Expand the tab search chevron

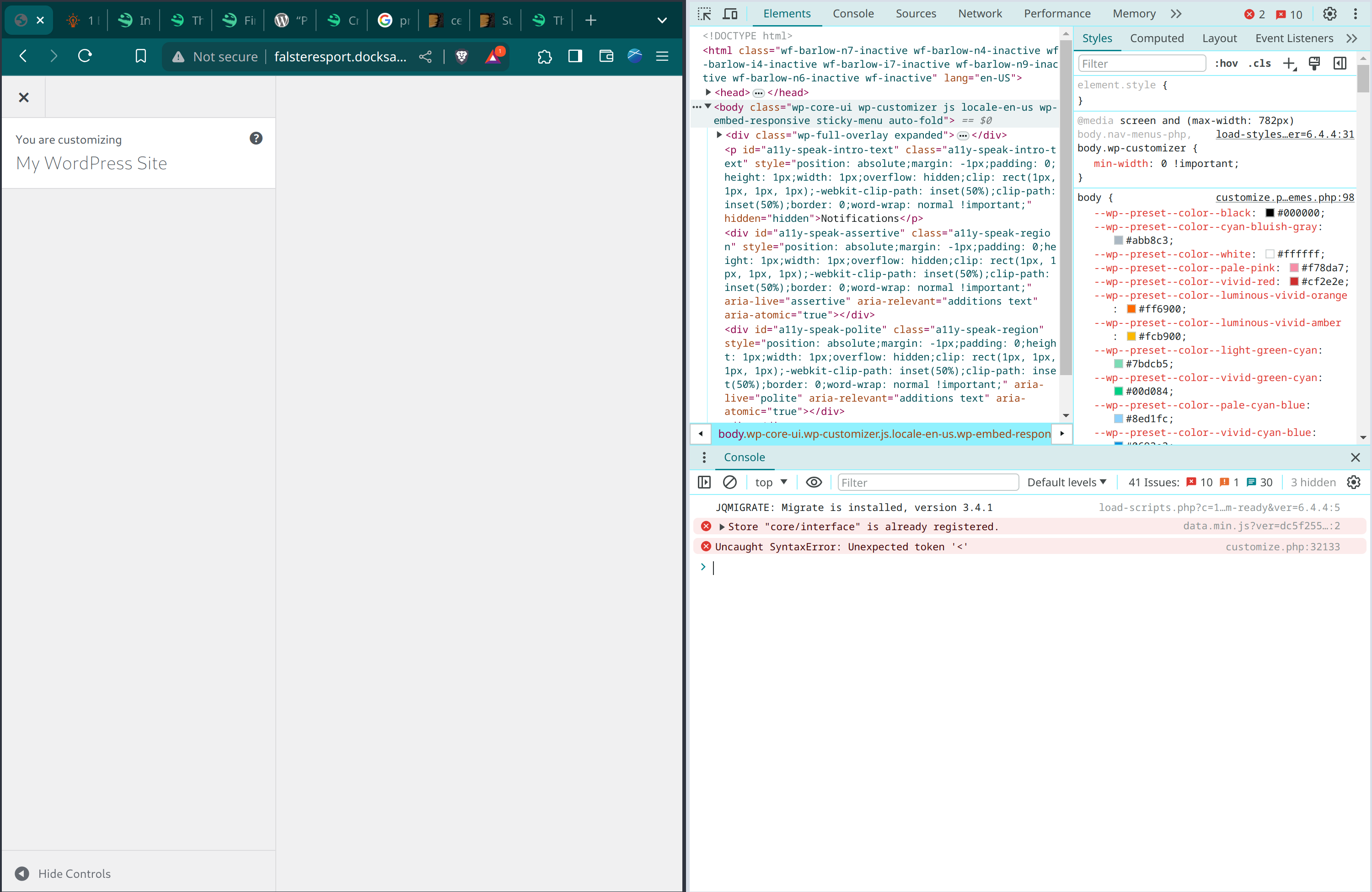coord(662,20)
